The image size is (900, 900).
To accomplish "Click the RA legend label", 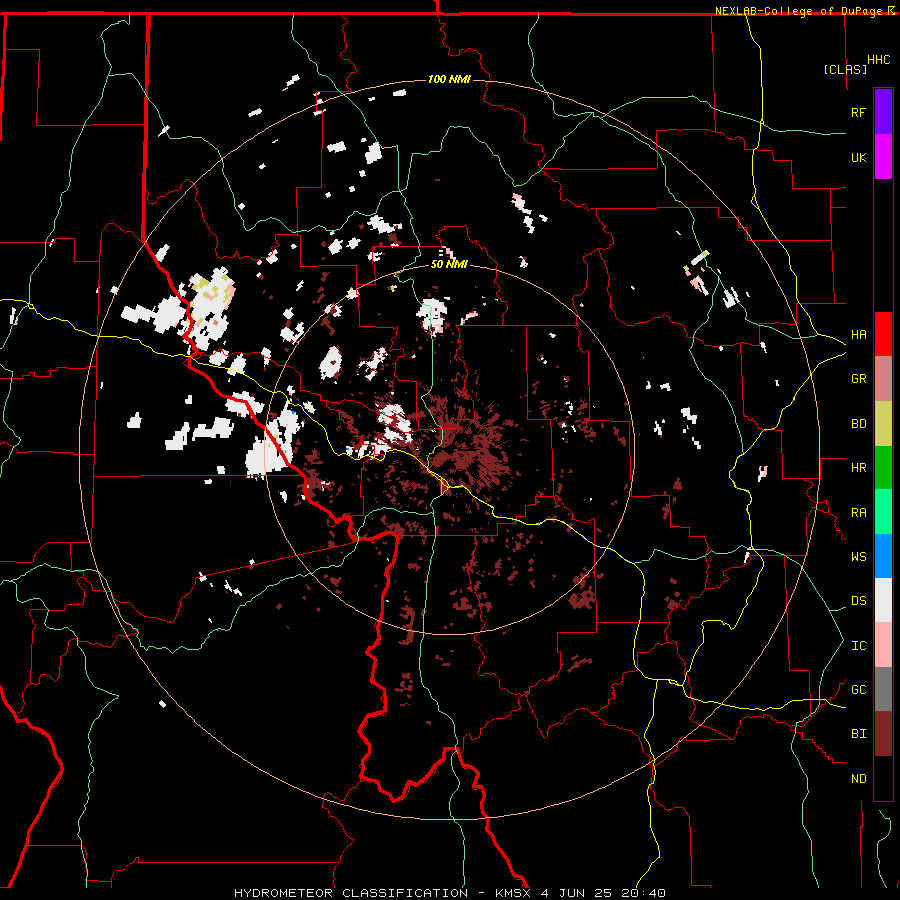I will click(x=858, y=513).
